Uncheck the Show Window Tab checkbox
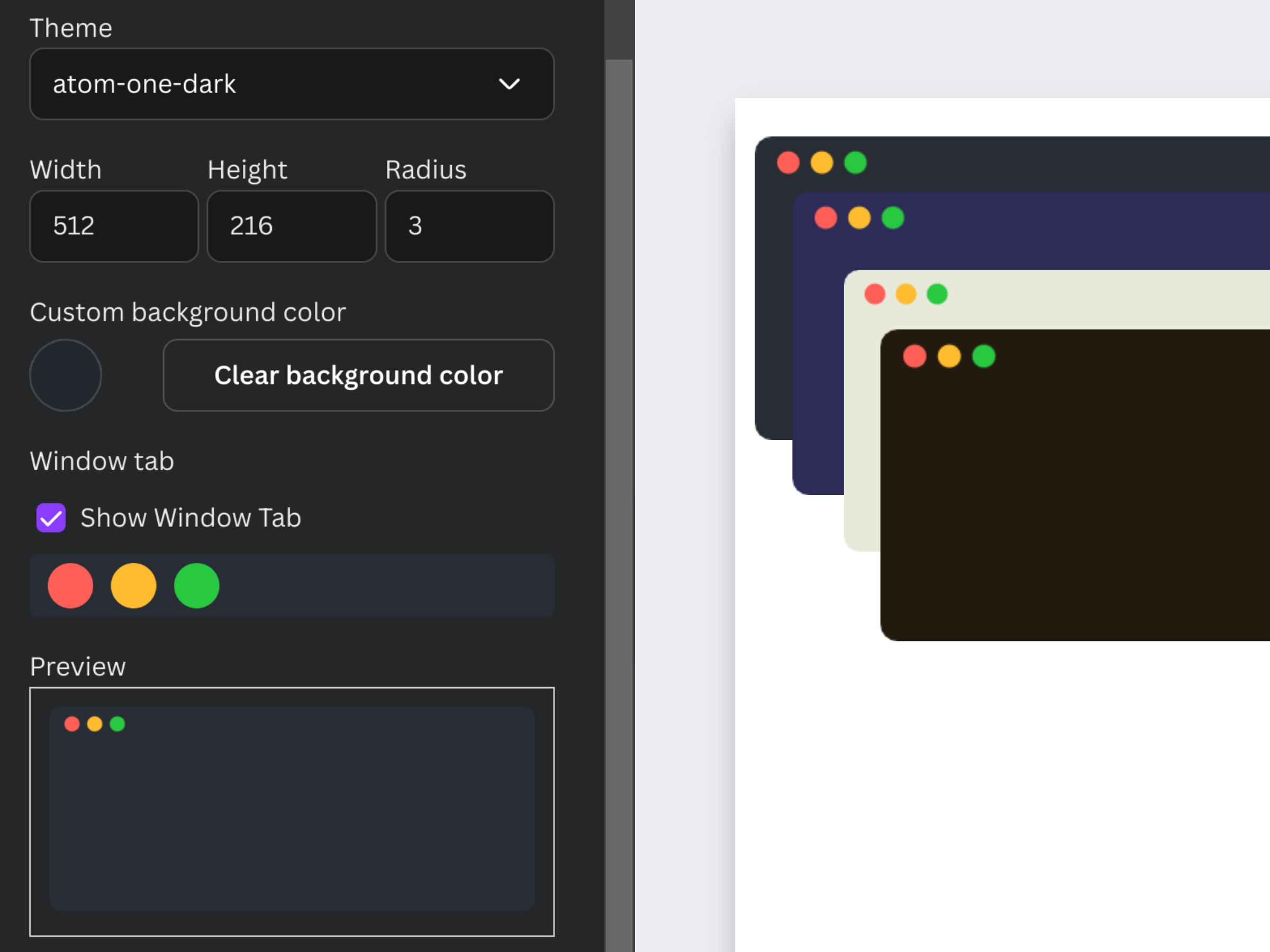1270x952 pixels. [51, 518]
